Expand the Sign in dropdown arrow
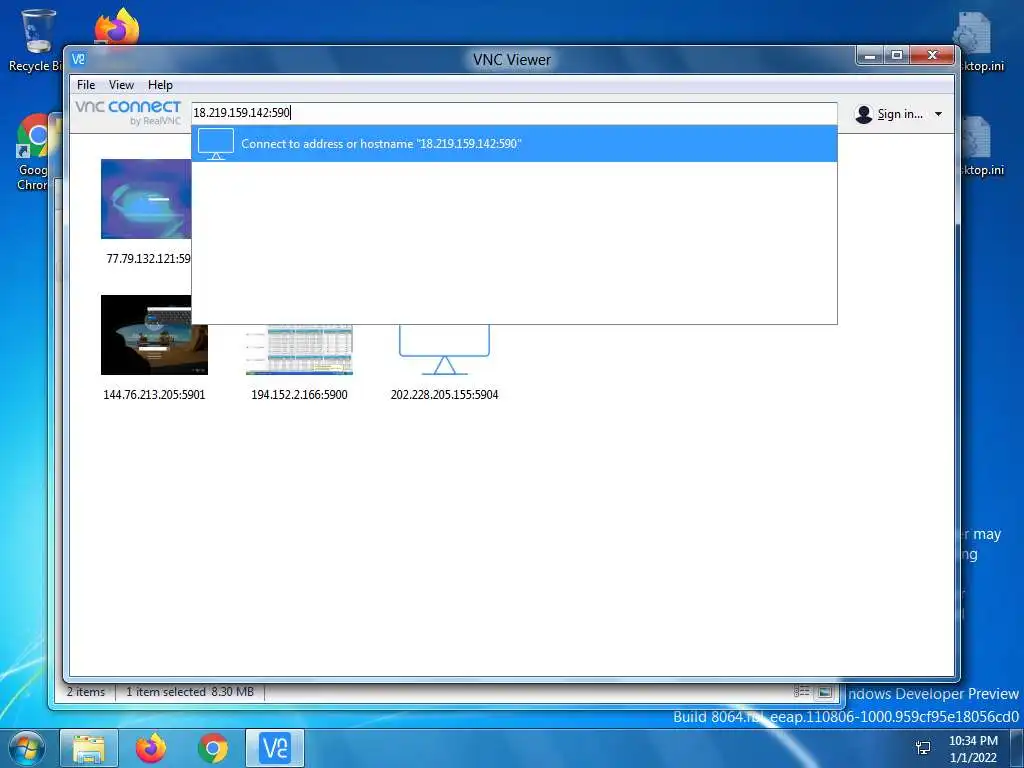 click(x=938, y=114)
